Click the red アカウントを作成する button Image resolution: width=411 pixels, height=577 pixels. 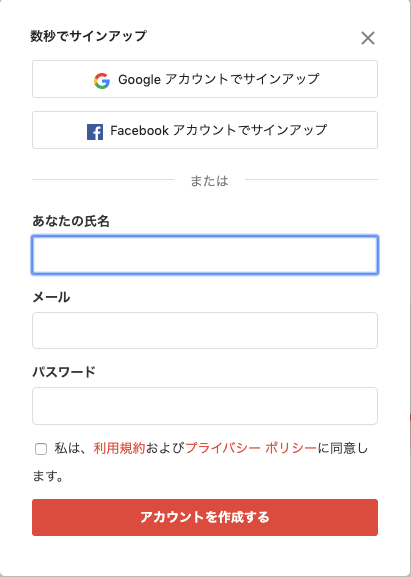pyautogui.click(x=205, y=517)
